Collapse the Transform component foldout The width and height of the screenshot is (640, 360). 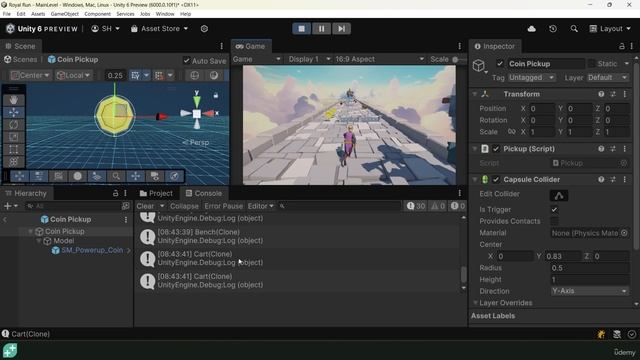coord(475,94)
